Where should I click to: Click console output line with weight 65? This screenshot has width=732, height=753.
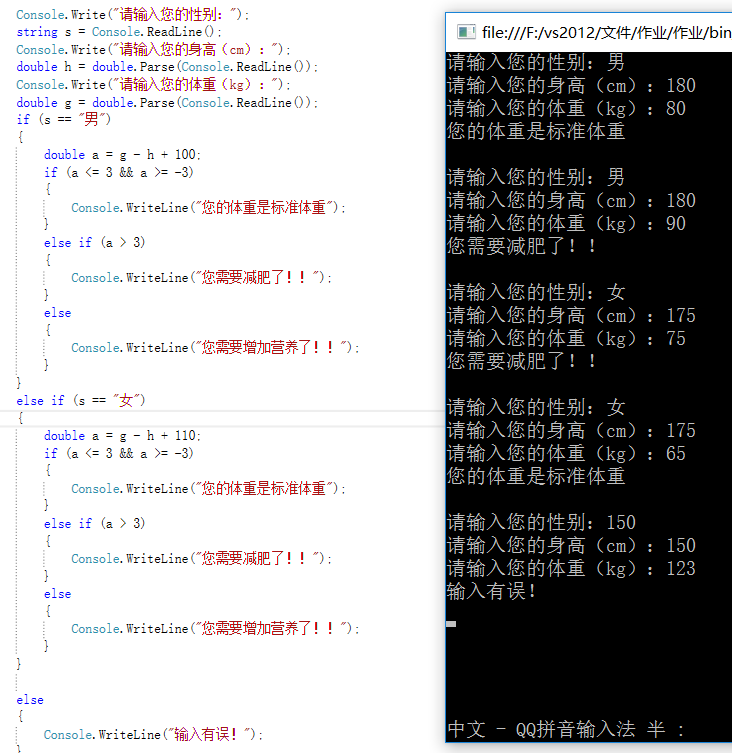pyautogui.click(x=566, y=453)
